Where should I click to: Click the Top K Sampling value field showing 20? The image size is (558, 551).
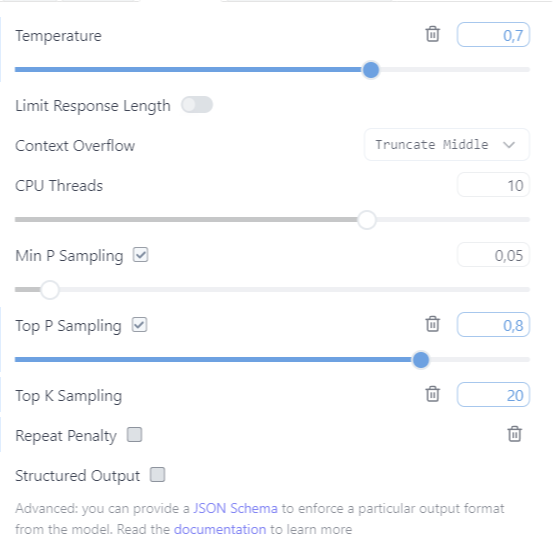click(x=493, y=395)
